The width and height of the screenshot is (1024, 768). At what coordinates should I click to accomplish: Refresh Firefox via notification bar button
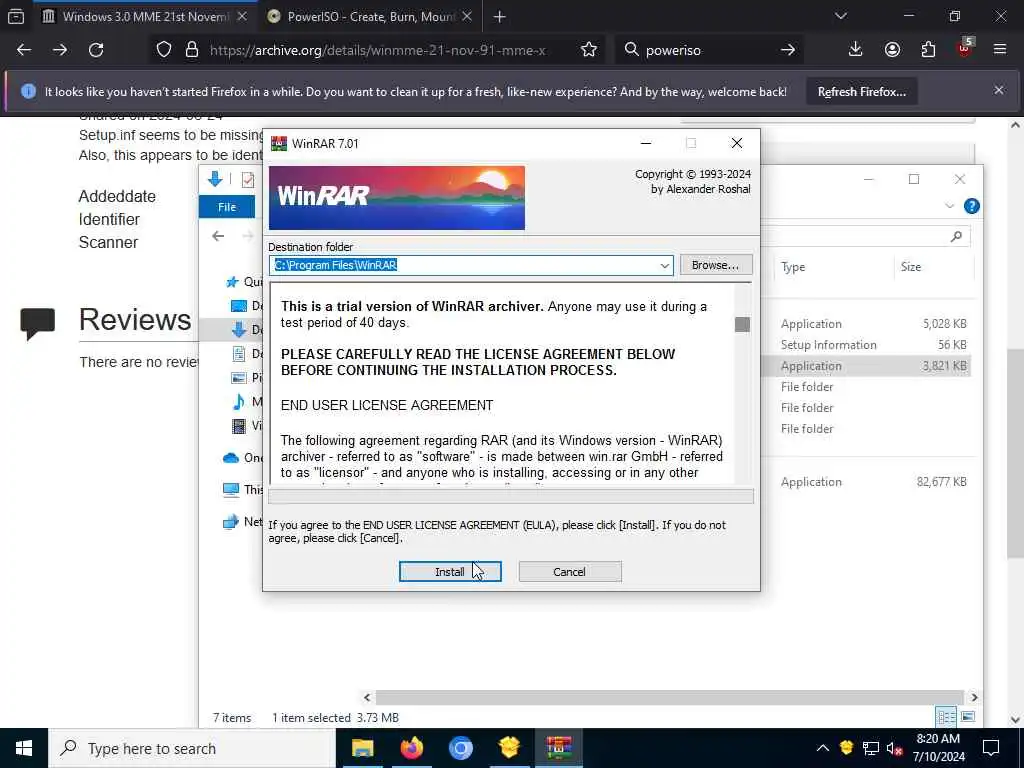pyautogui.click(x=861, y=92)
